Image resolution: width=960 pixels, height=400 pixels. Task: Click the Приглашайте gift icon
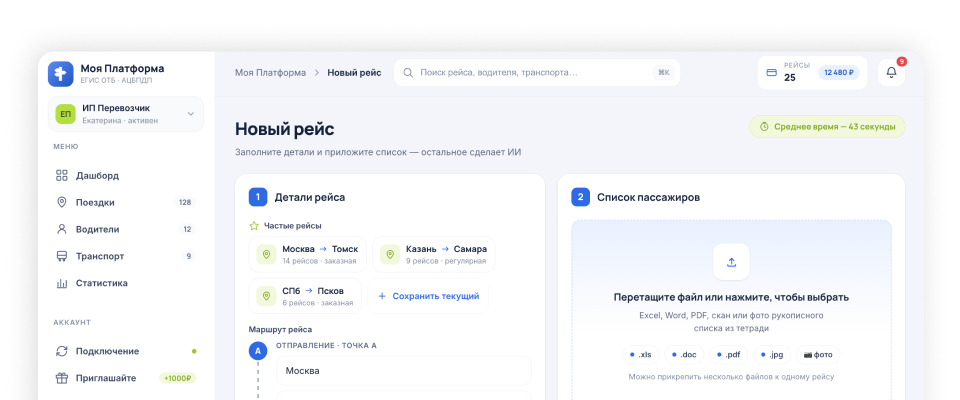click(61, 378)
